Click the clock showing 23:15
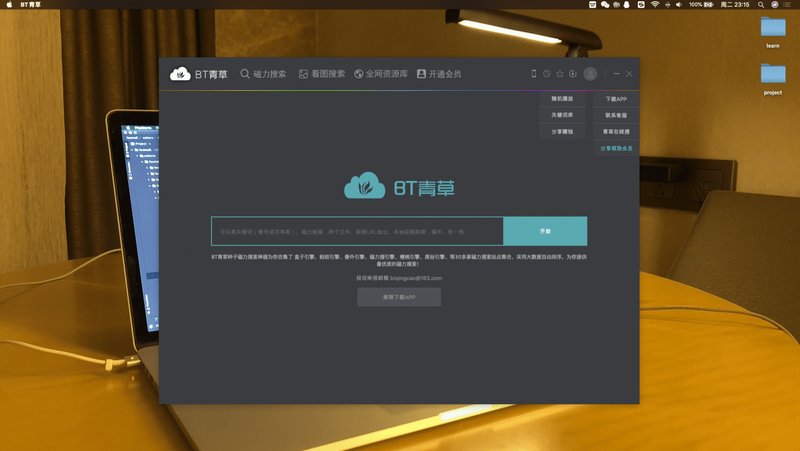The width and height of the screenshot is (800, 451). [x=735, y=5]
